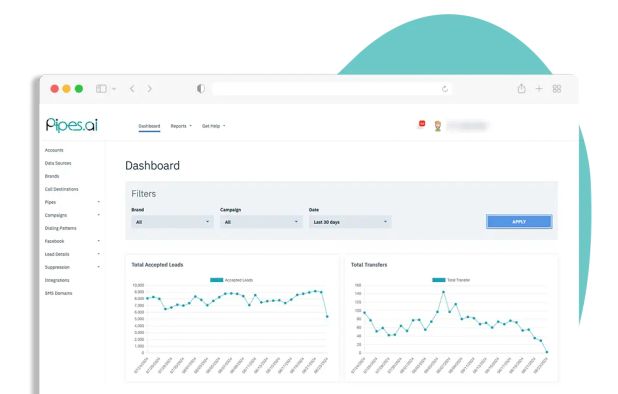Open the Get Help menu

pos(214,126)
